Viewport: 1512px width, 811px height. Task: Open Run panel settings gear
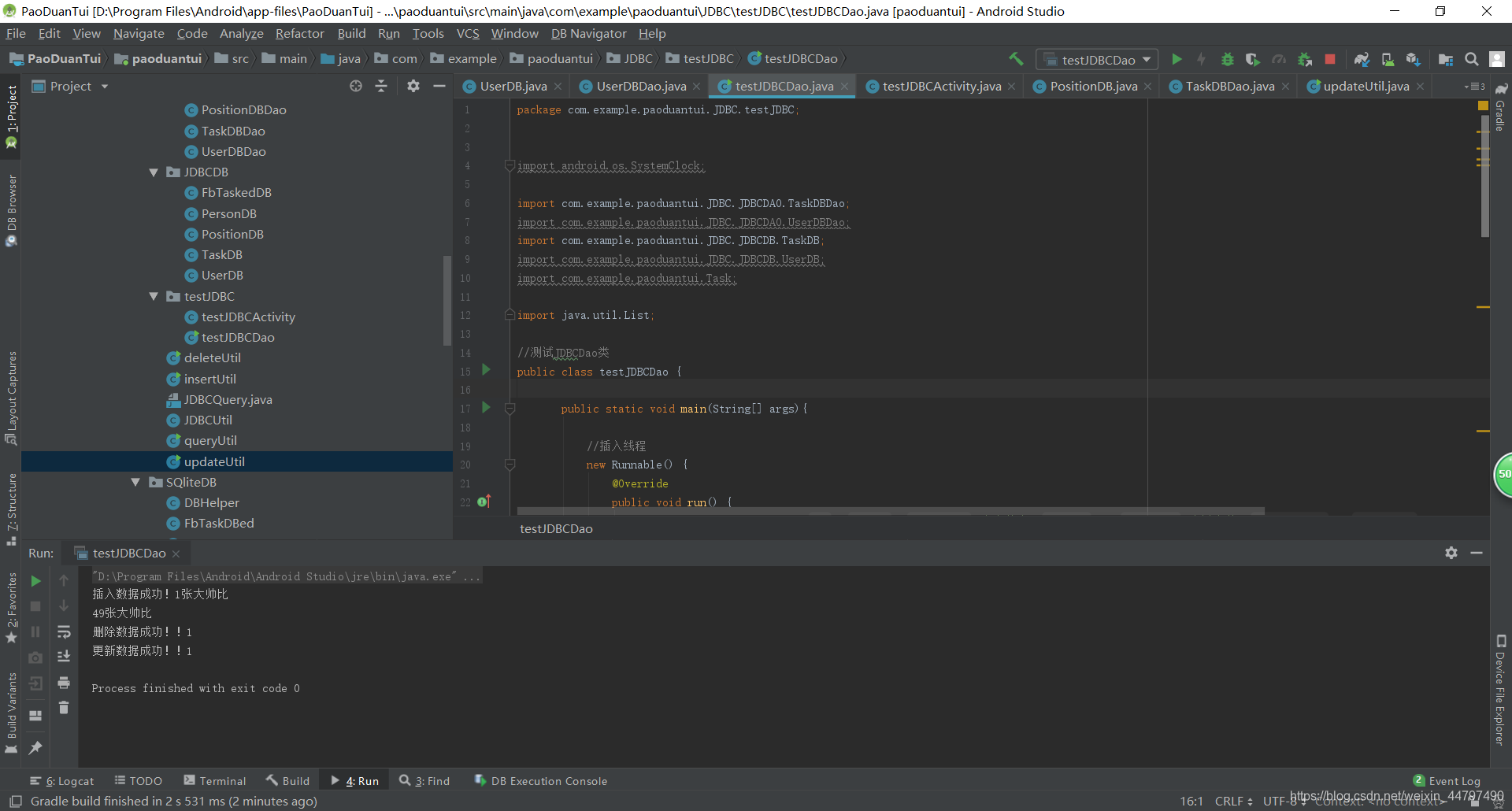pyautogui.click(x=1451, y=553)
